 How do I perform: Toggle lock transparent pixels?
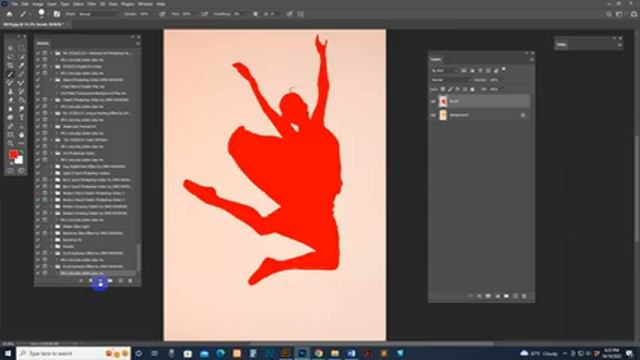pyautogui.click(x=443, y=89)
